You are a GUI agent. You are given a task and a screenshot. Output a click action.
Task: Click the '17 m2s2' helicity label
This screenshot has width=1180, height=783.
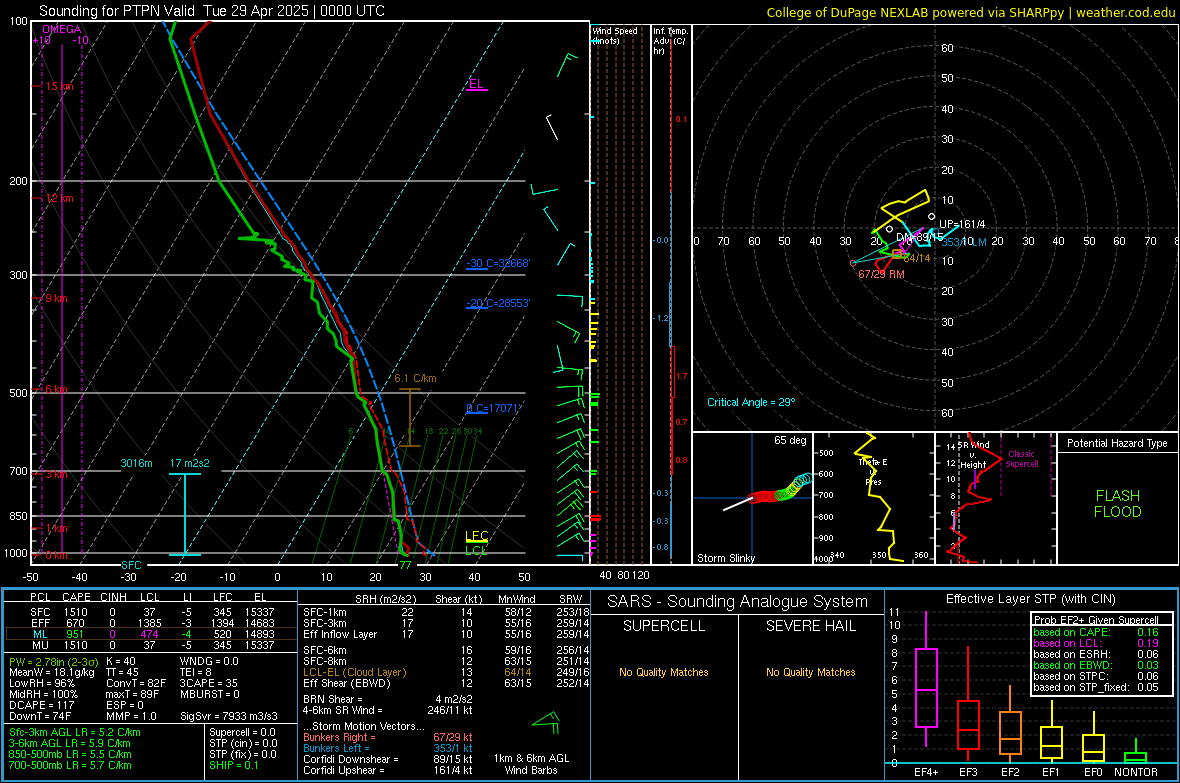click(190, 463)
